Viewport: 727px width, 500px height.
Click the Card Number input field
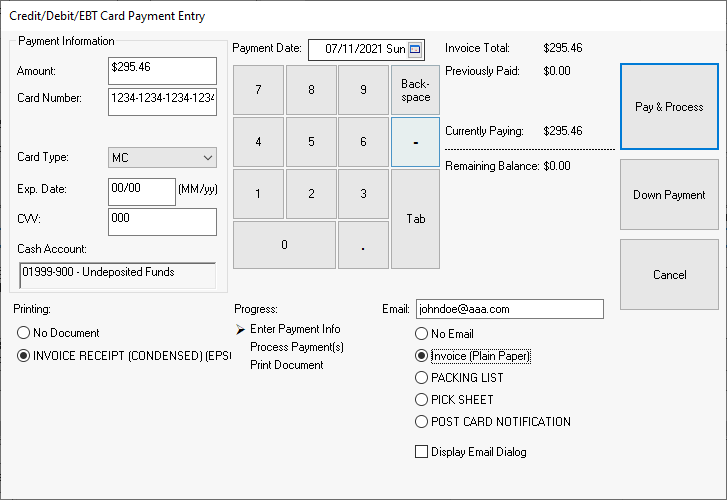162,103
